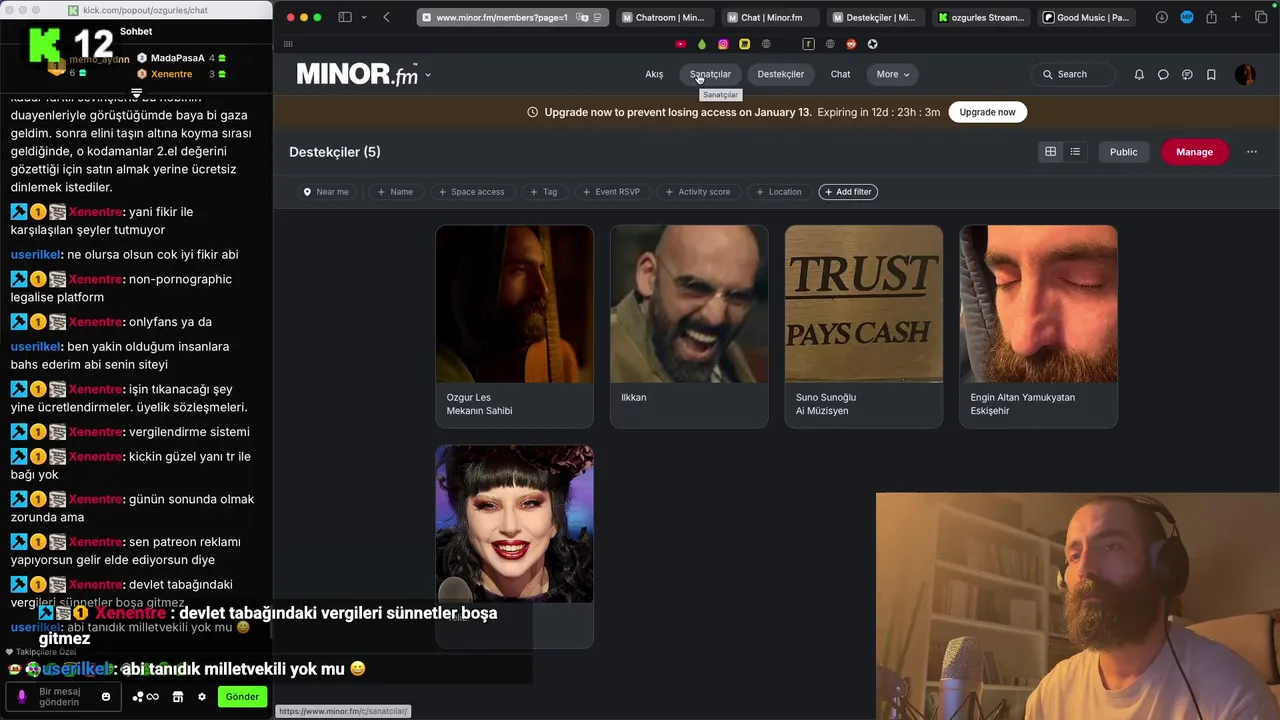
Task: Click the yellow bookmark favicon
Action: click(744, 44)
